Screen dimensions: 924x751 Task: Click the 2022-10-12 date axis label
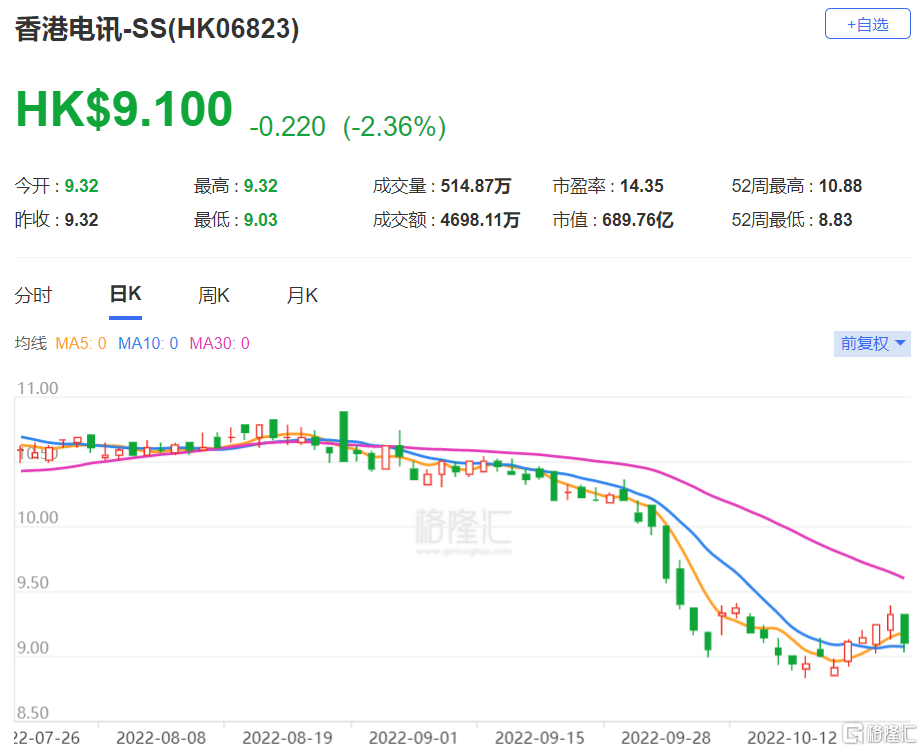coord(792,737)
